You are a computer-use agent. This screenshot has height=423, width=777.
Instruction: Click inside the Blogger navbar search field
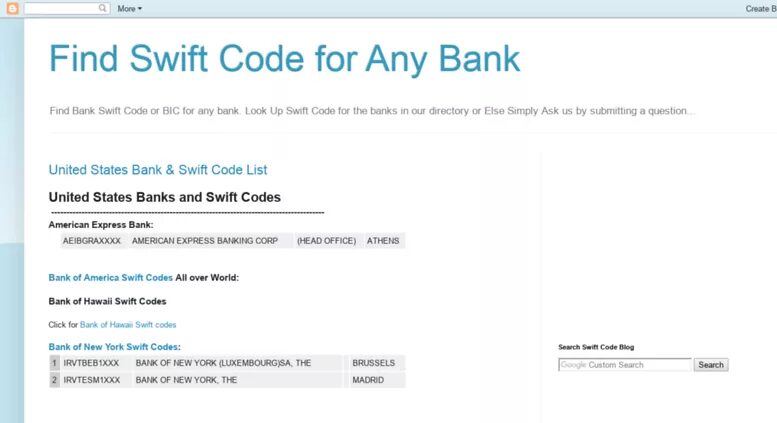62,8
